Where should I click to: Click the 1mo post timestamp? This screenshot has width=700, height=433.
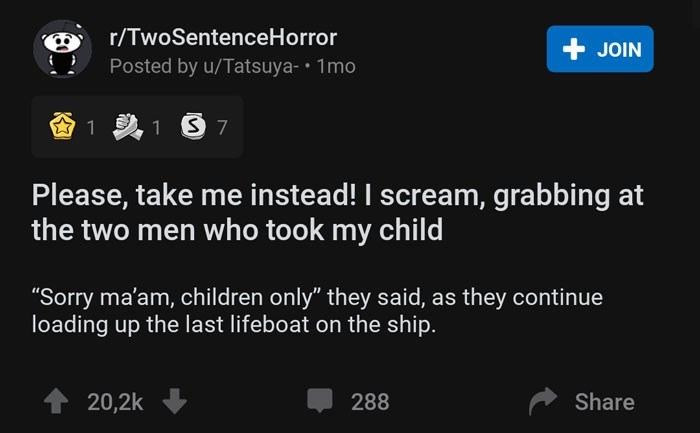tap(336, 66)
